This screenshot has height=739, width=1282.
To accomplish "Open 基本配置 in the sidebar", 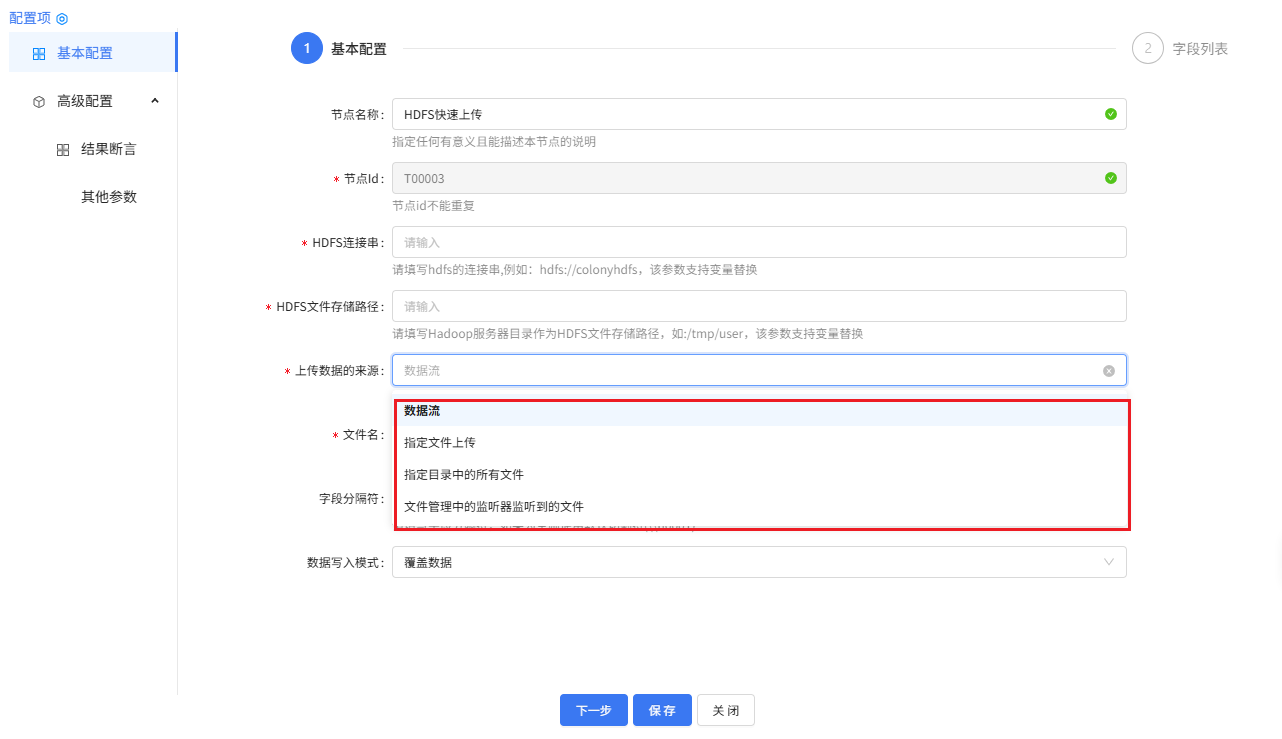I will click(x=85, y=53).
